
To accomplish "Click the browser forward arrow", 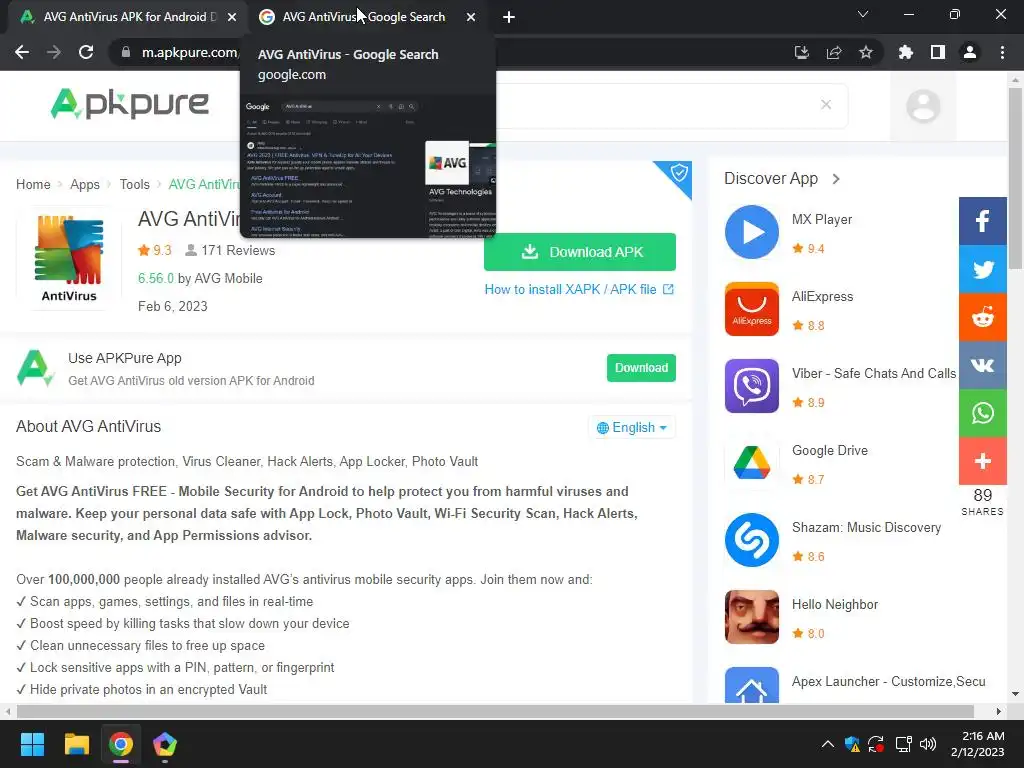I will [x=54, y=52].
